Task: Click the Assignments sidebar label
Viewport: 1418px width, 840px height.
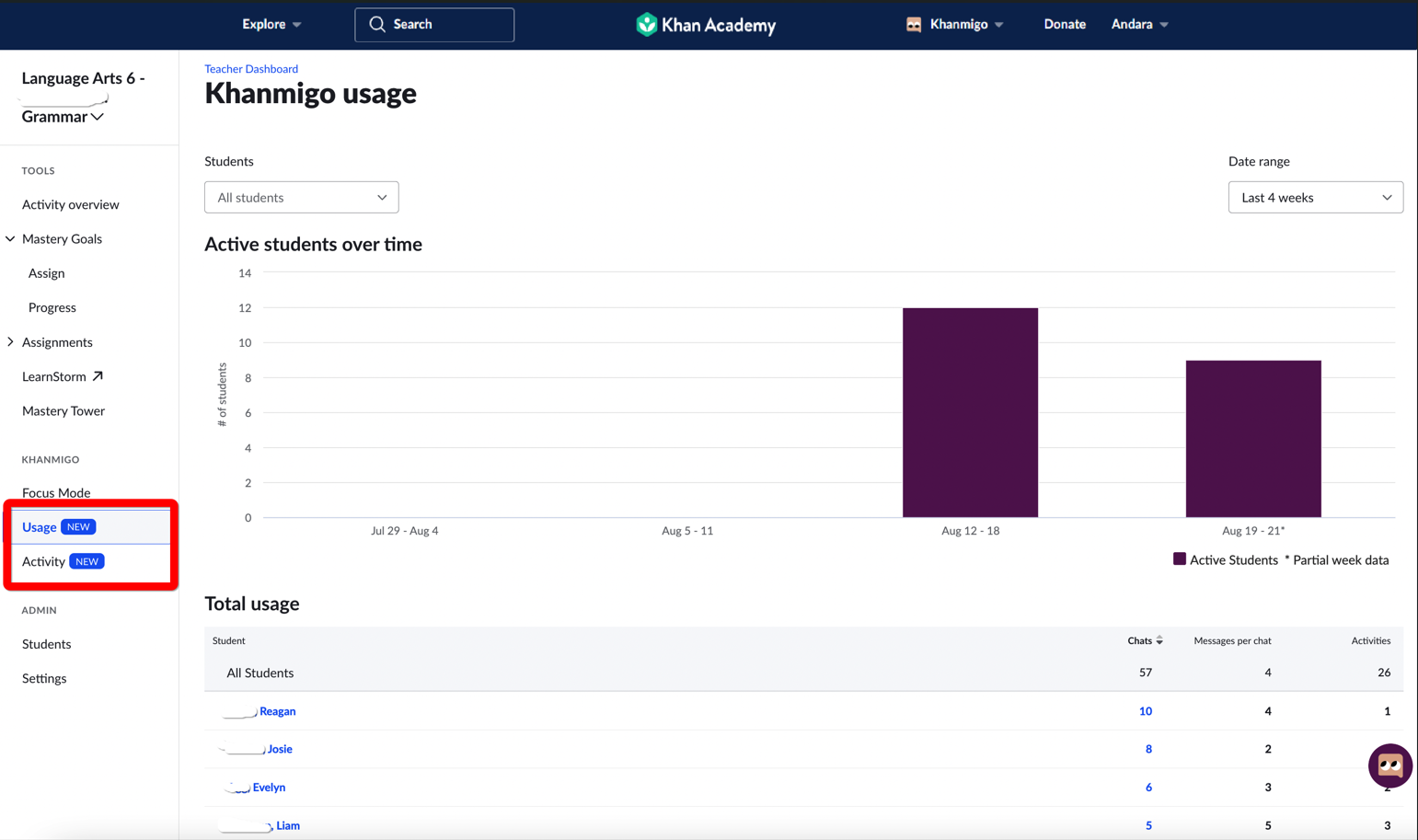Action: click(57, 342)
